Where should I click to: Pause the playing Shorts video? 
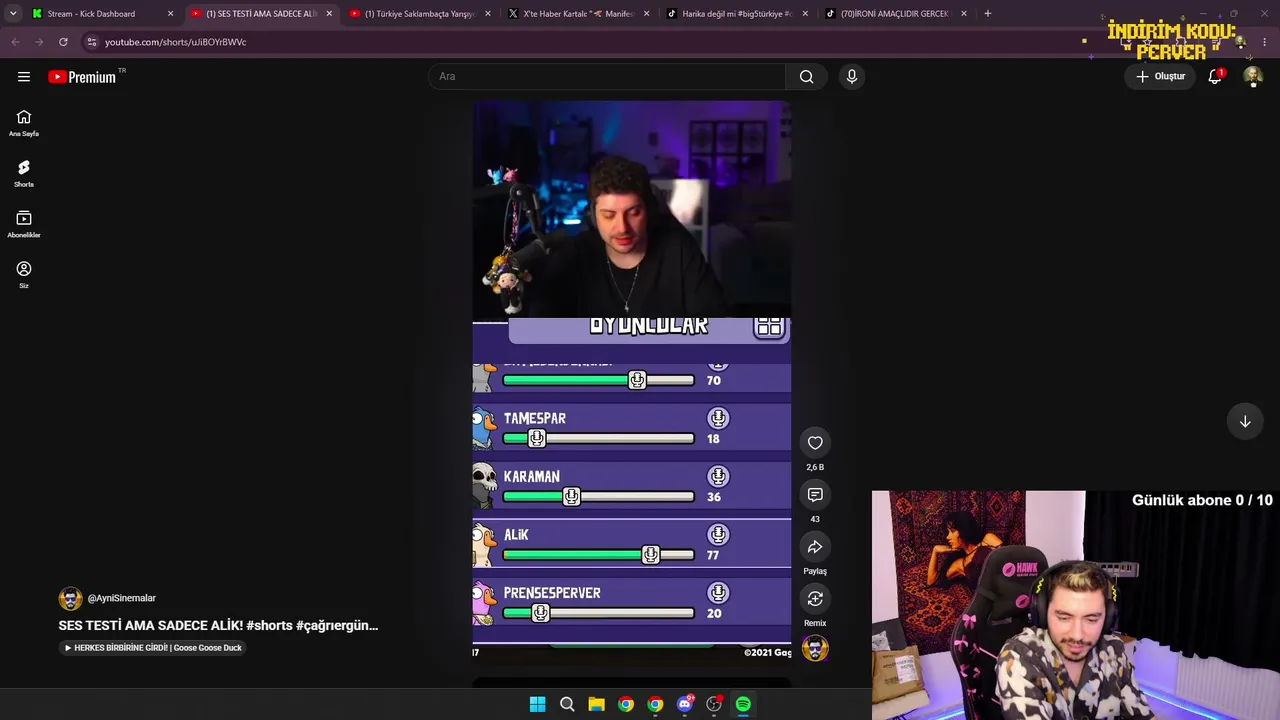tap(632, 380)
